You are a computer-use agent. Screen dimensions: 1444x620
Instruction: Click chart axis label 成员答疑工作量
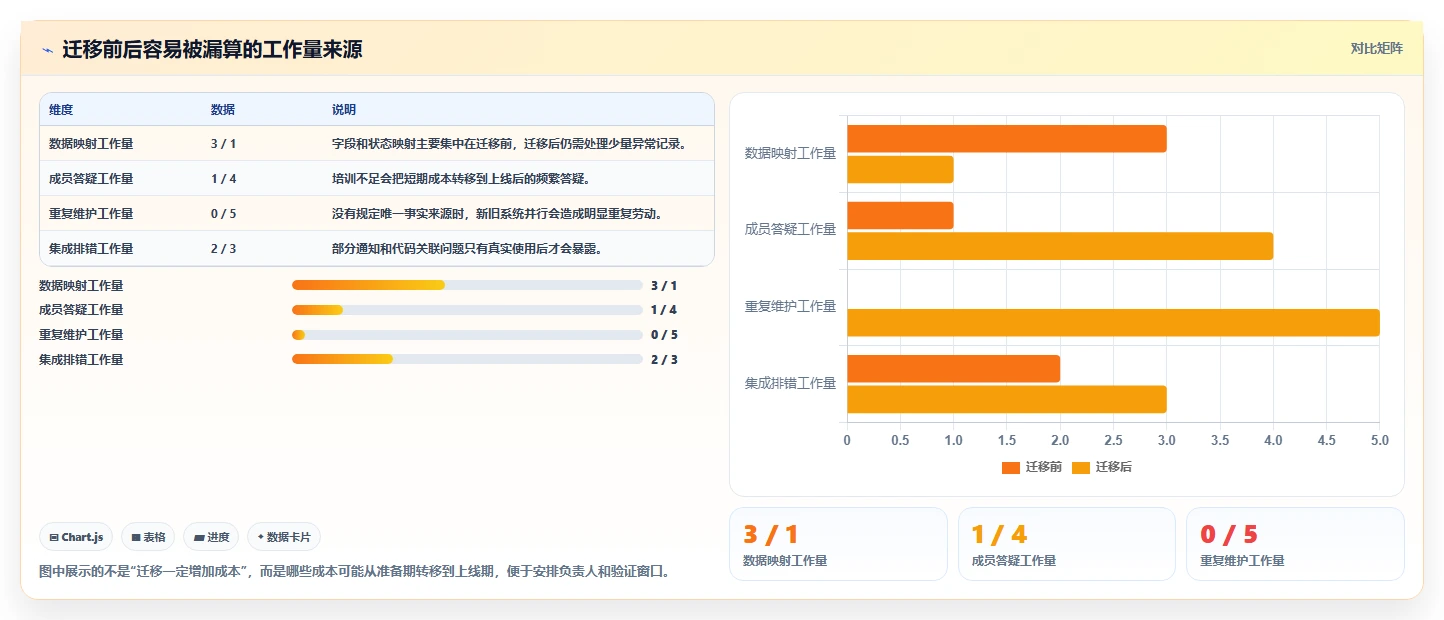[x=790, y=230]
